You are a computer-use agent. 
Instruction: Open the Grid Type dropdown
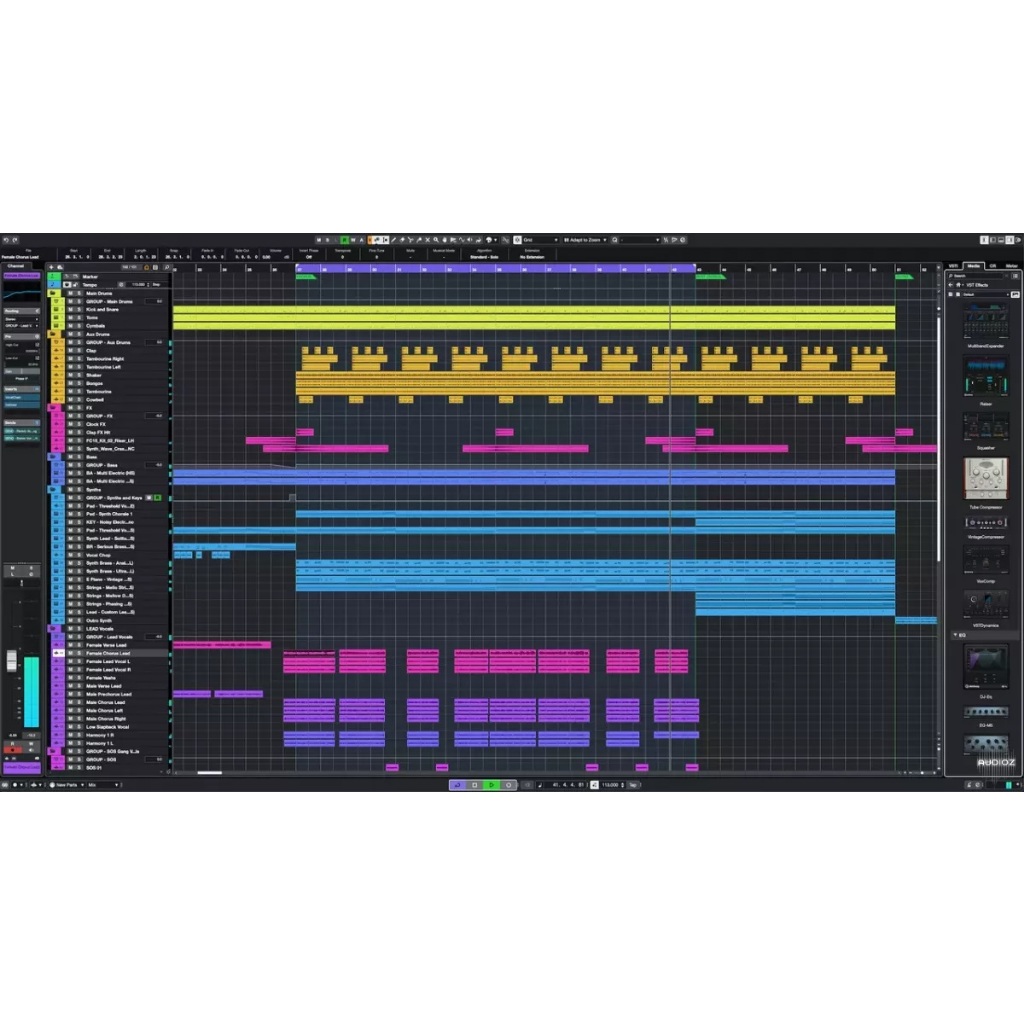coord(540,240)
